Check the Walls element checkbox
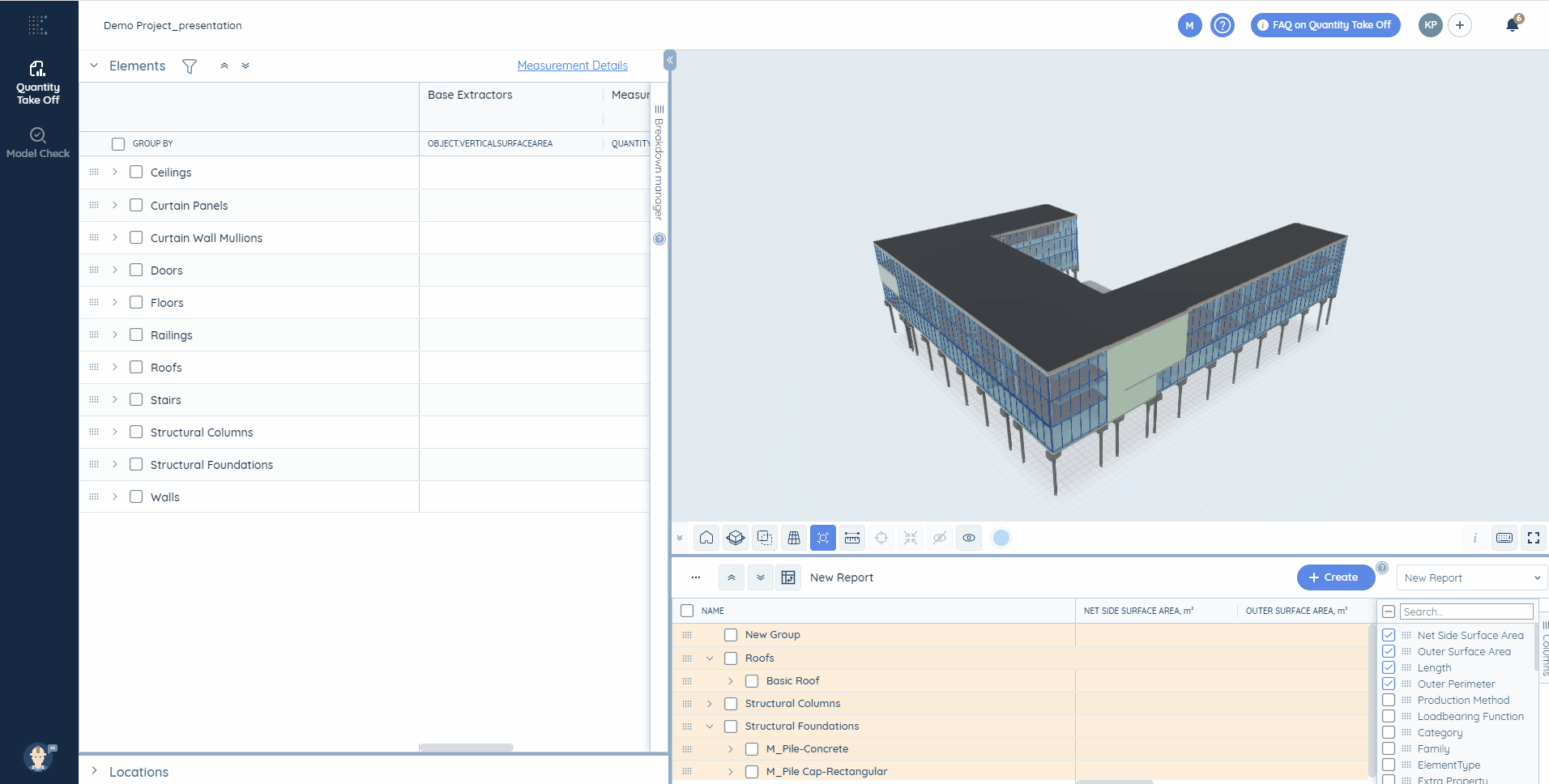The image size is (1549, 784). (x=136, y=496)
